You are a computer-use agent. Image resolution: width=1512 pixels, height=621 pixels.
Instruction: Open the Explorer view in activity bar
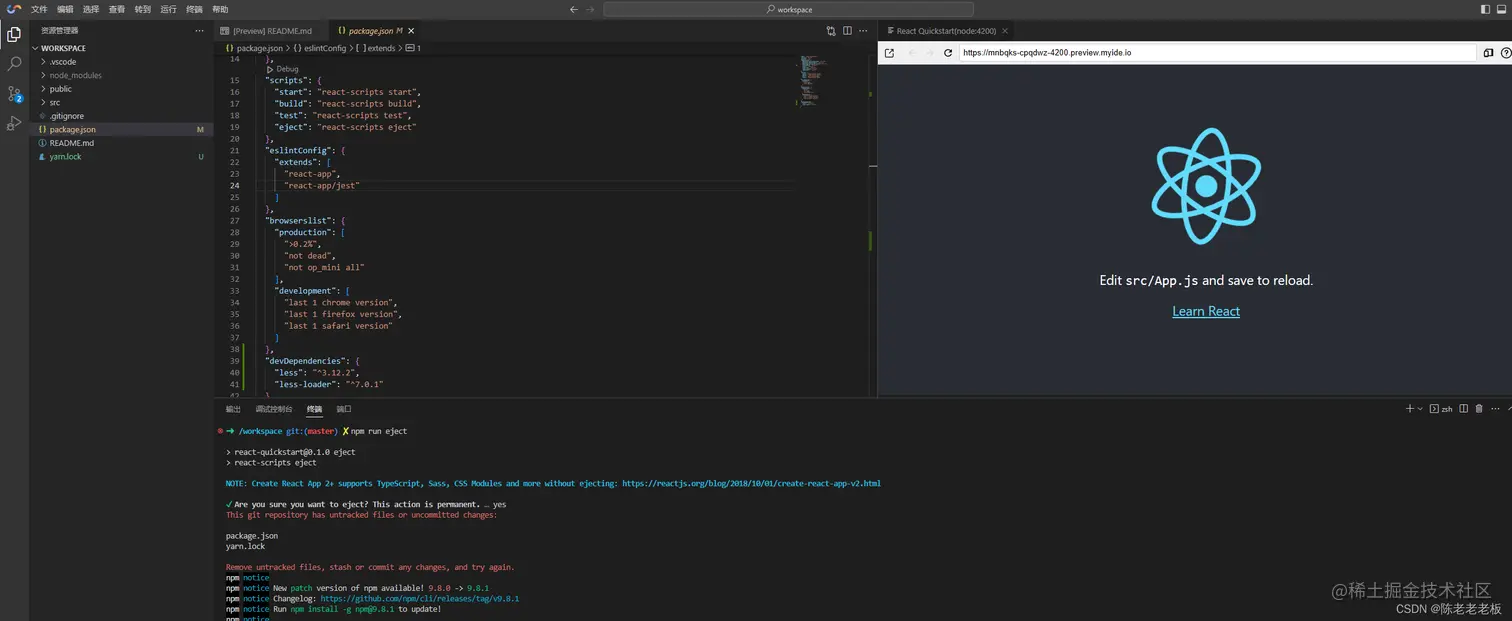pos(14,34)
